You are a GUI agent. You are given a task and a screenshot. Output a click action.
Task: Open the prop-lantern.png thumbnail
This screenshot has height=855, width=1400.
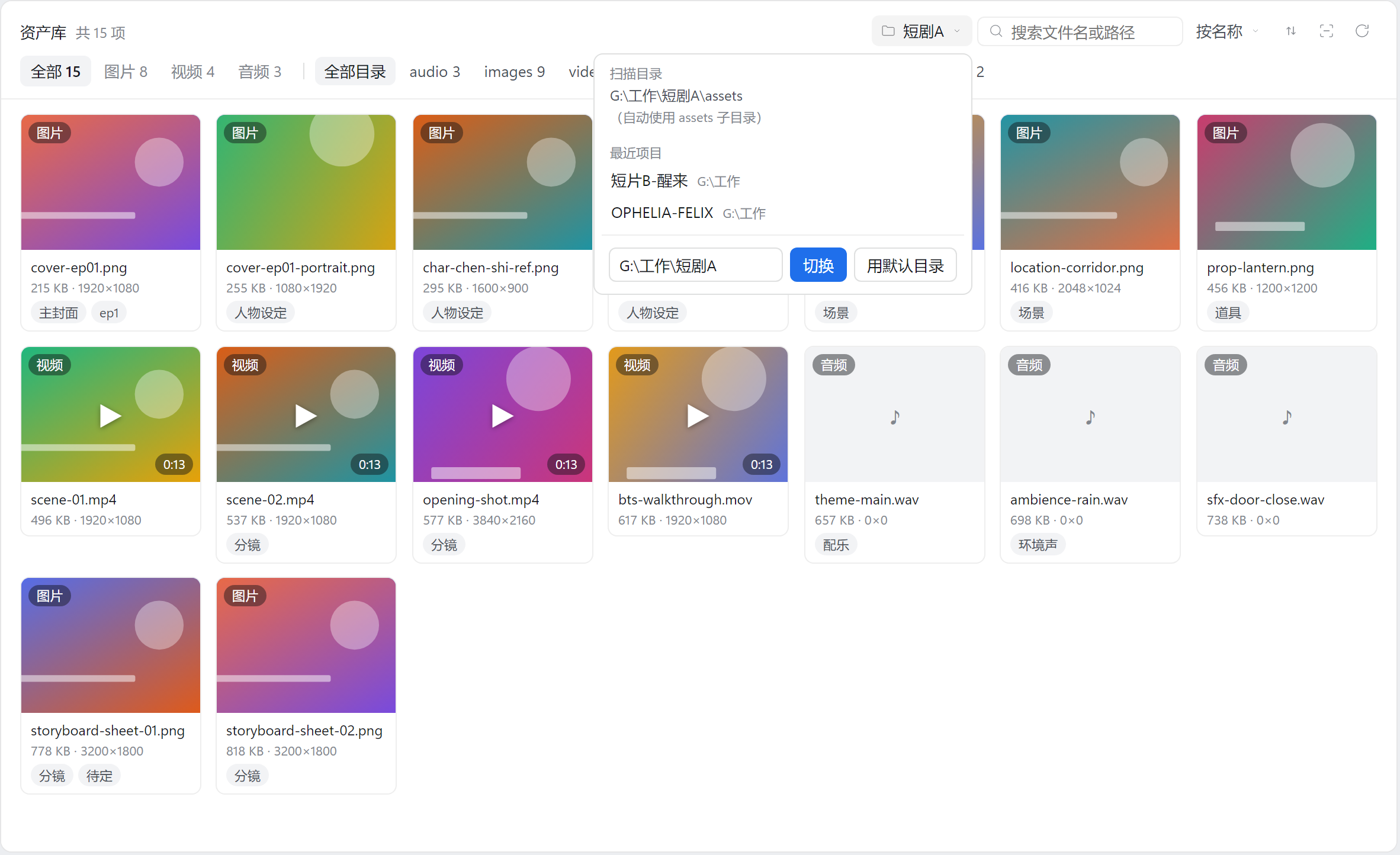pyautogui.click(x=1287, y=182)
